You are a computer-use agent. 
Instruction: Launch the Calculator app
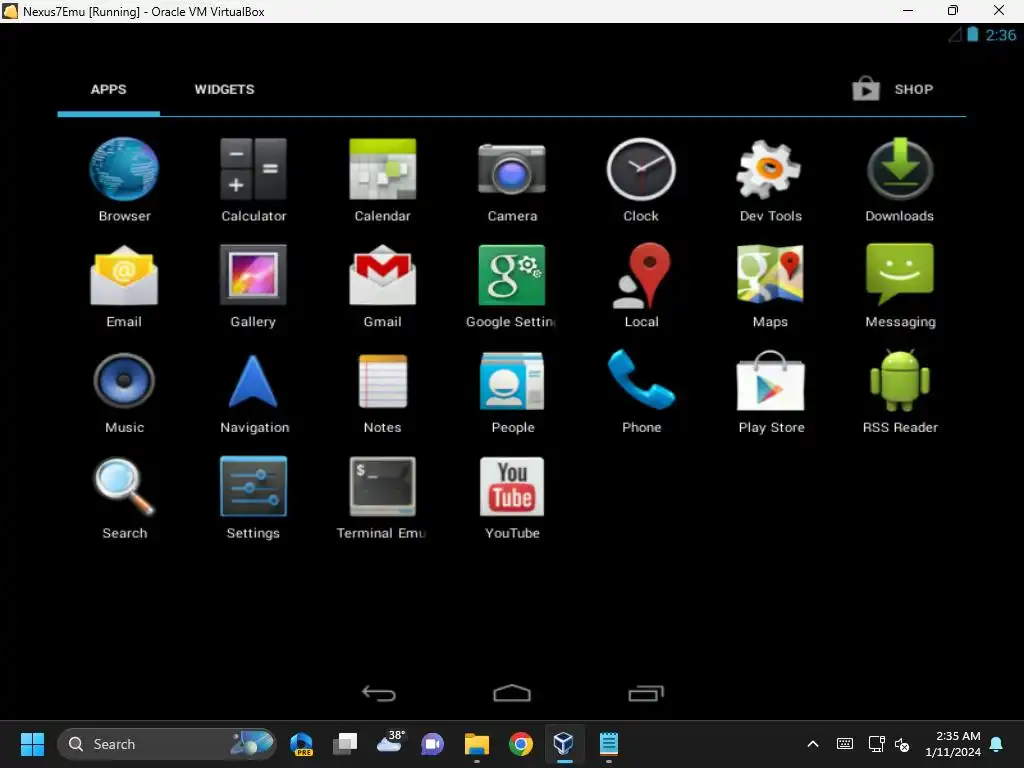tap(253, 180)
